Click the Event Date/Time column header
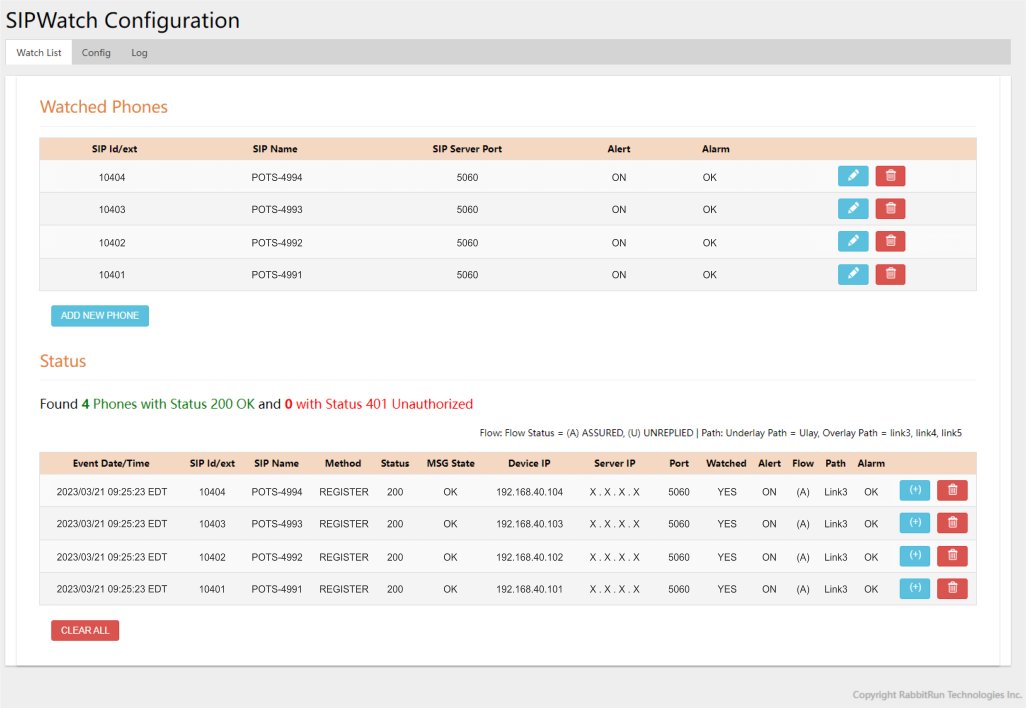The width and height of the screenshot is (1026, 708). [111, 463]
